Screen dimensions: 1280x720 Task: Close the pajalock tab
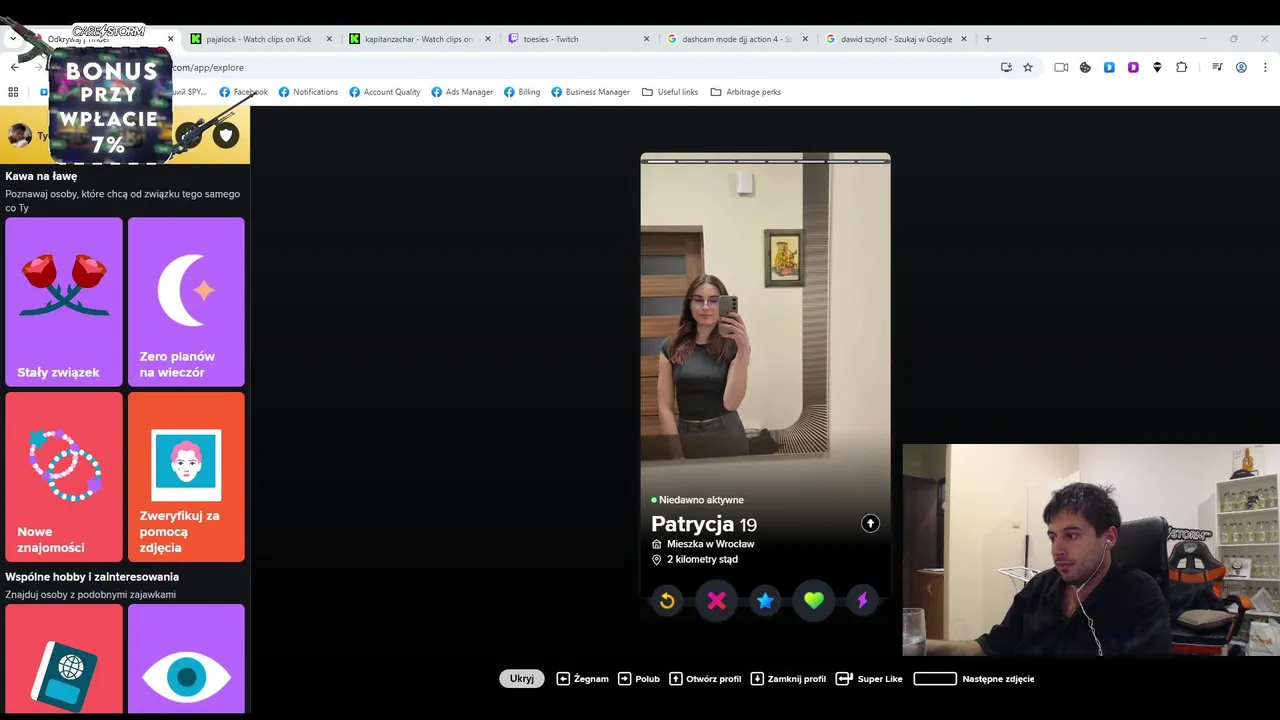(x=329, y=39)
